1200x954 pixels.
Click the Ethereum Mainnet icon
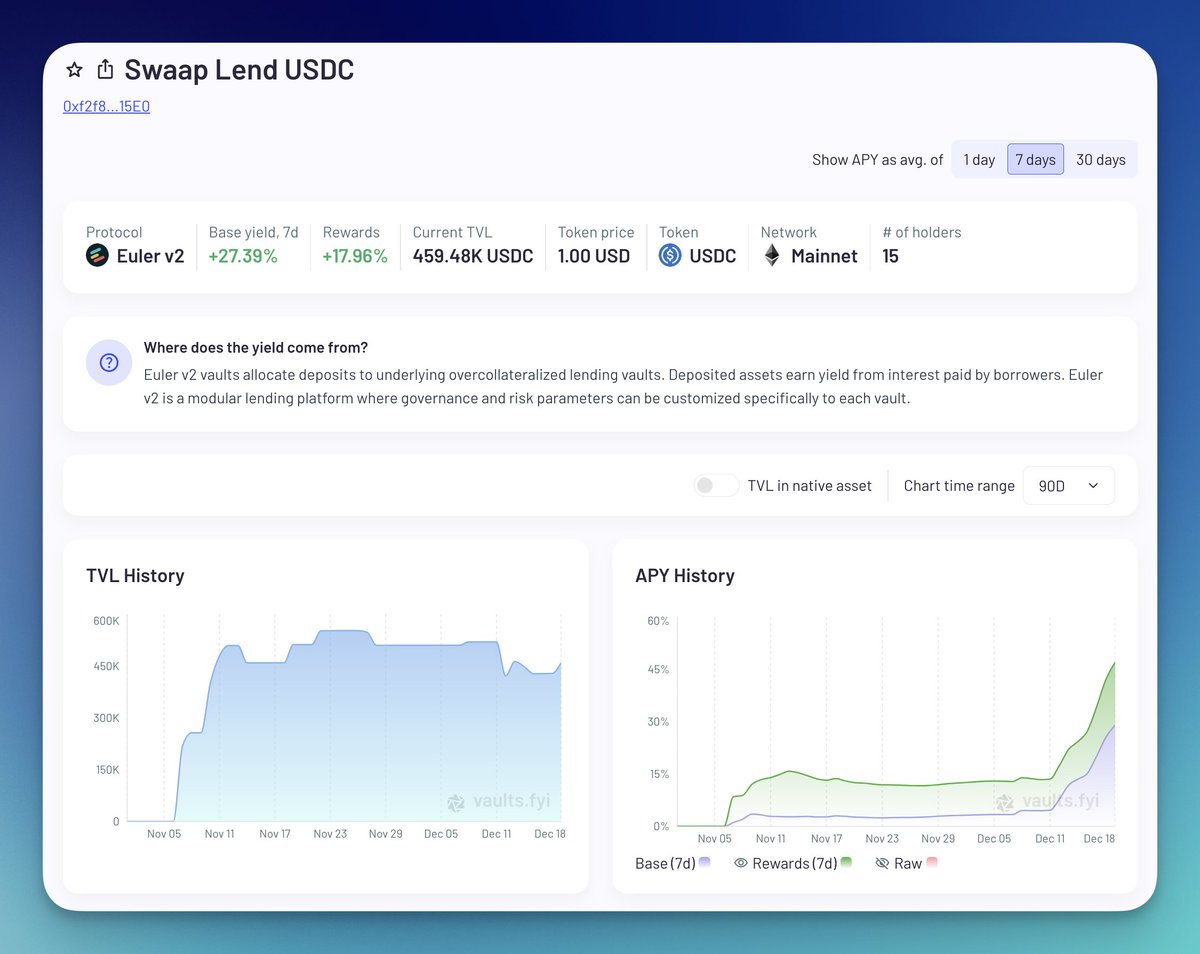click(x=772, y=256)
